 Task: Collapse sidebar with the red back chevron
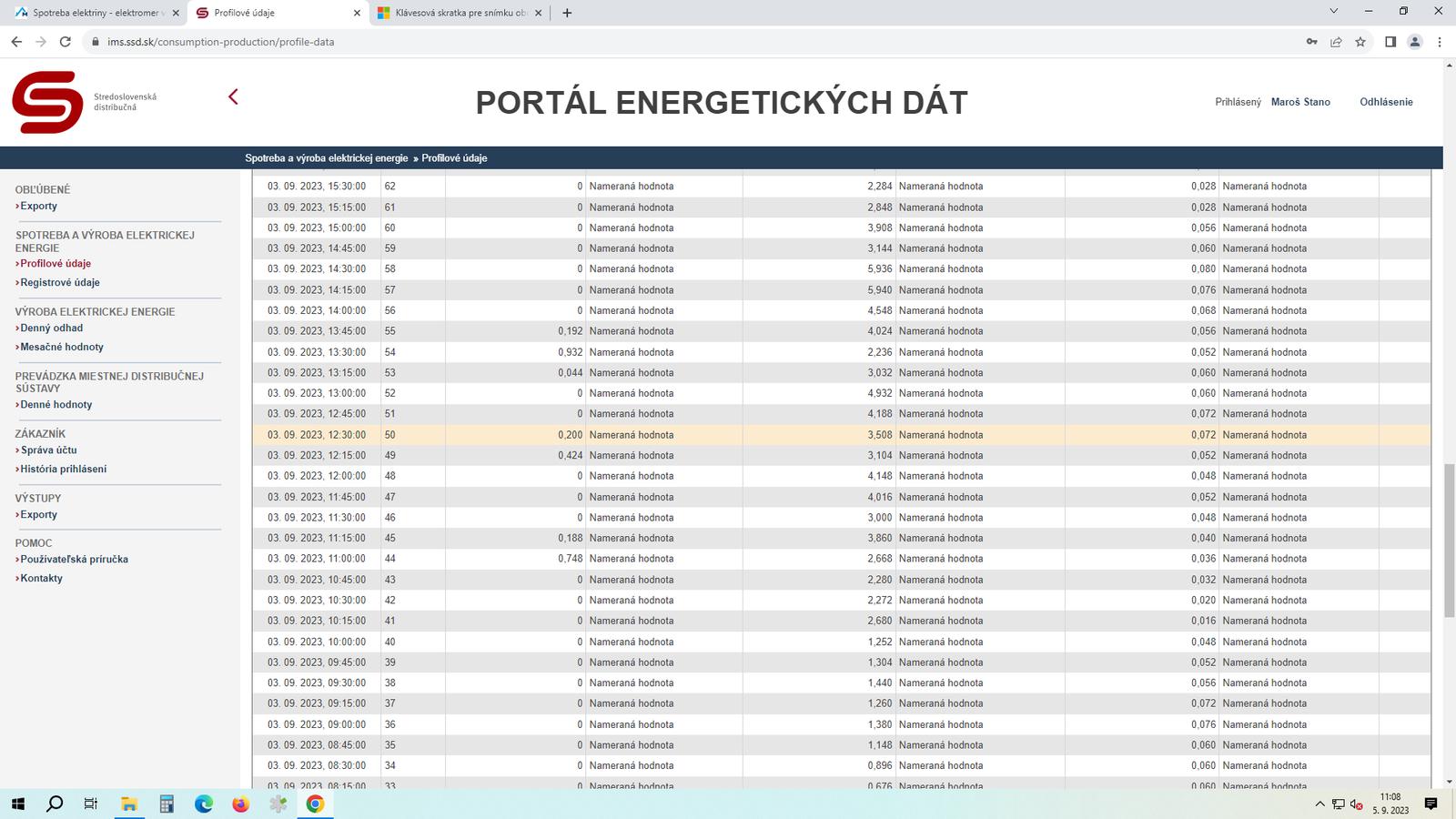pos(233,96)
